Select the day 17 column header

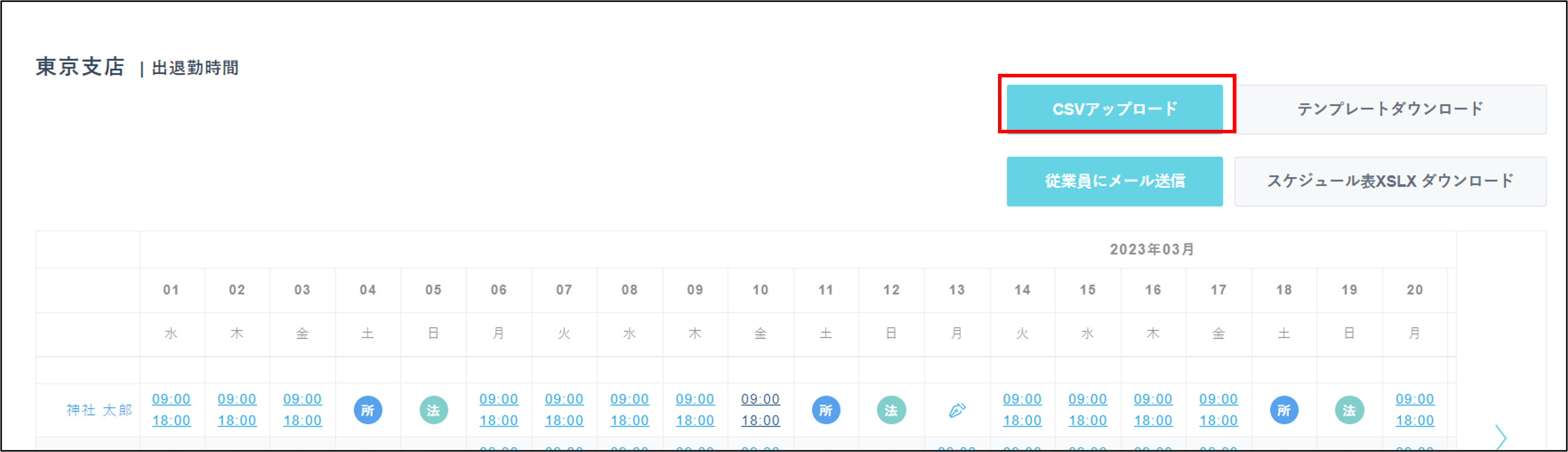coord(1219,290)
